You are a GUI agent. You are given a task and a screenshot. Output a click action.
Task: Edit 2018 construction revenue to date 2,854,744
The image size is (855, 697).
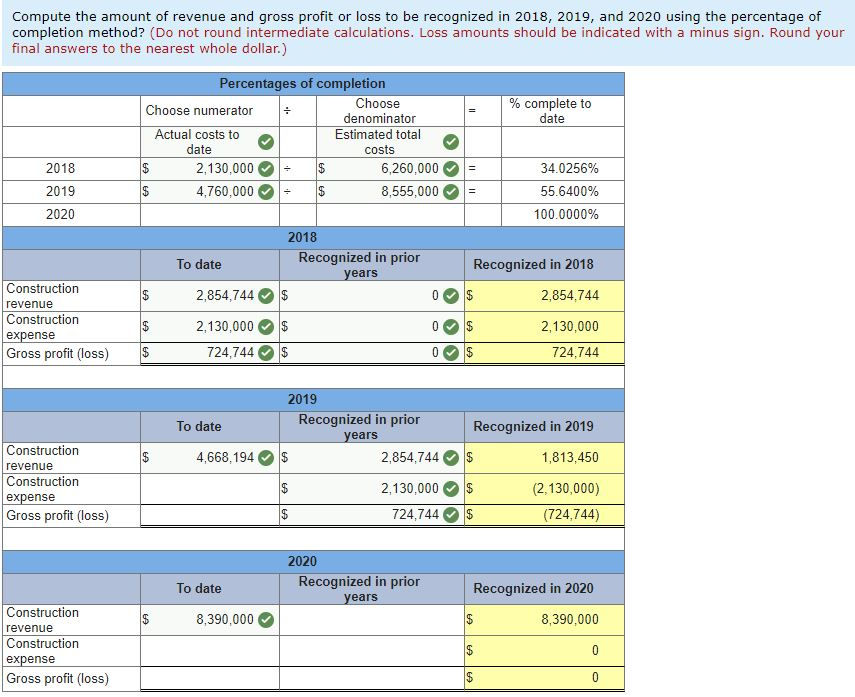[x=210, y=296]
